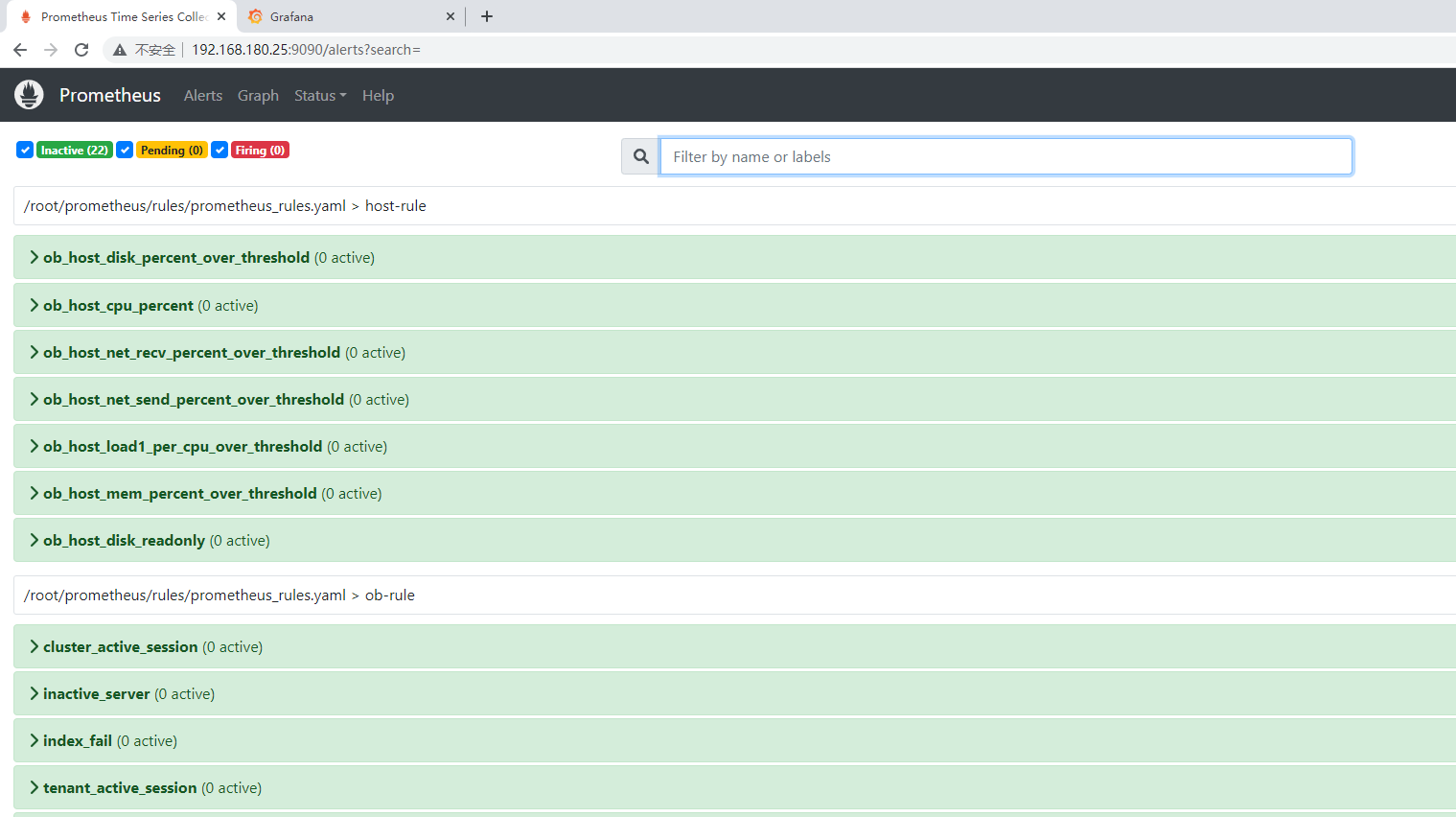
Task: Open the Graph nav item
Action: click(x=258, y=95)
